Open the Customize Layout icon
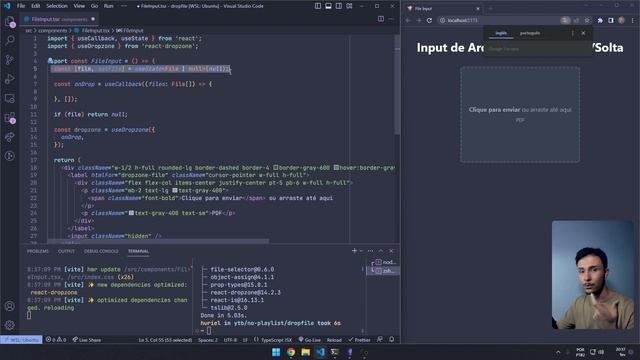The width and height of the screenshot is (640, 360). tap(349, 6)
